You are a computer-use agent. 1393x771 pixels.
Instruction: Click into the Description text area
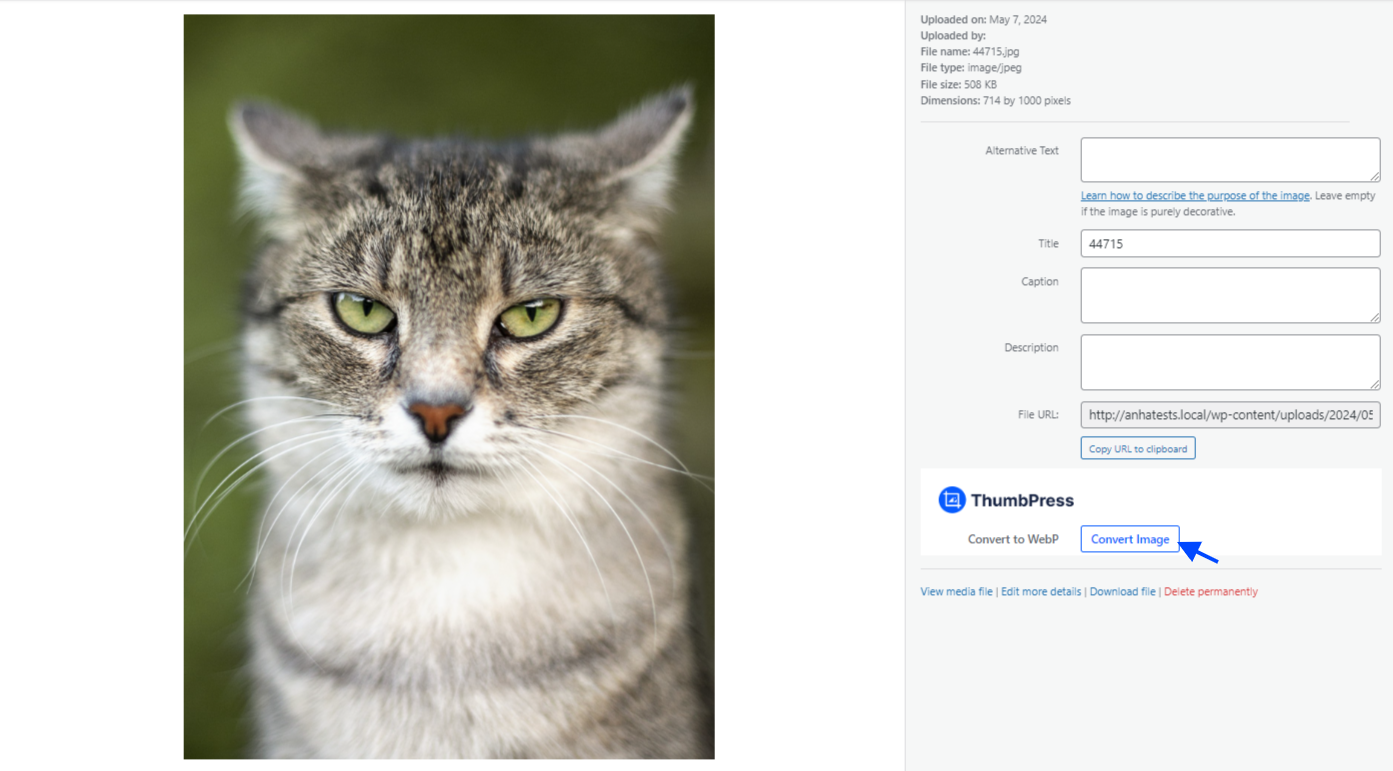point(1230,362)
